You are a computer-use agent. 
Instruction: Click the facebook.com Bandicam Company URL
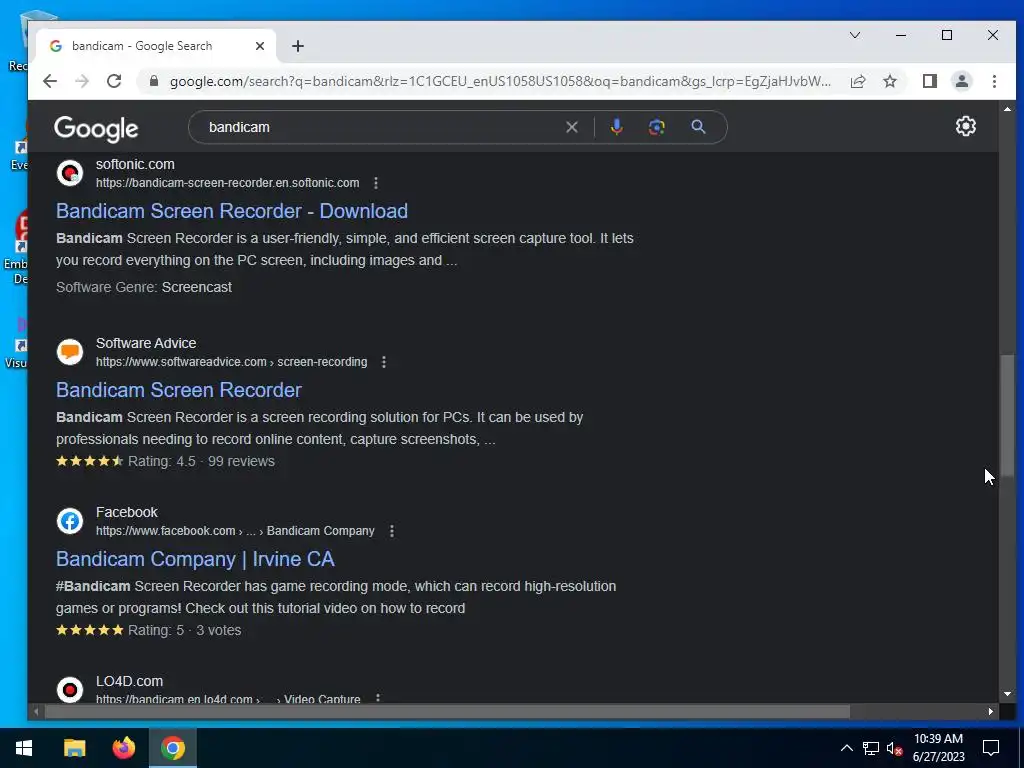[235, 531]
